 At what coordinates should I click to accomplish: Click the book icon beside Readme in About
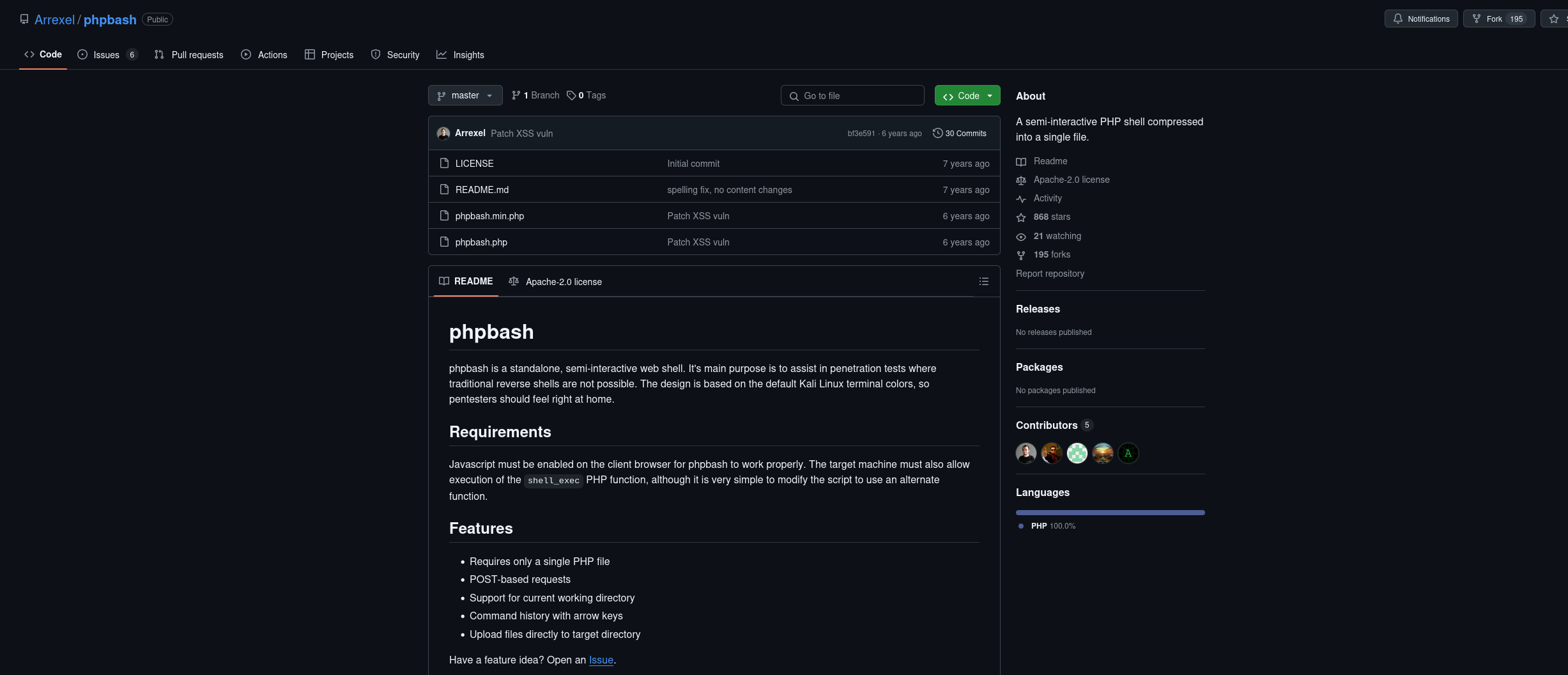[1021, 162]
